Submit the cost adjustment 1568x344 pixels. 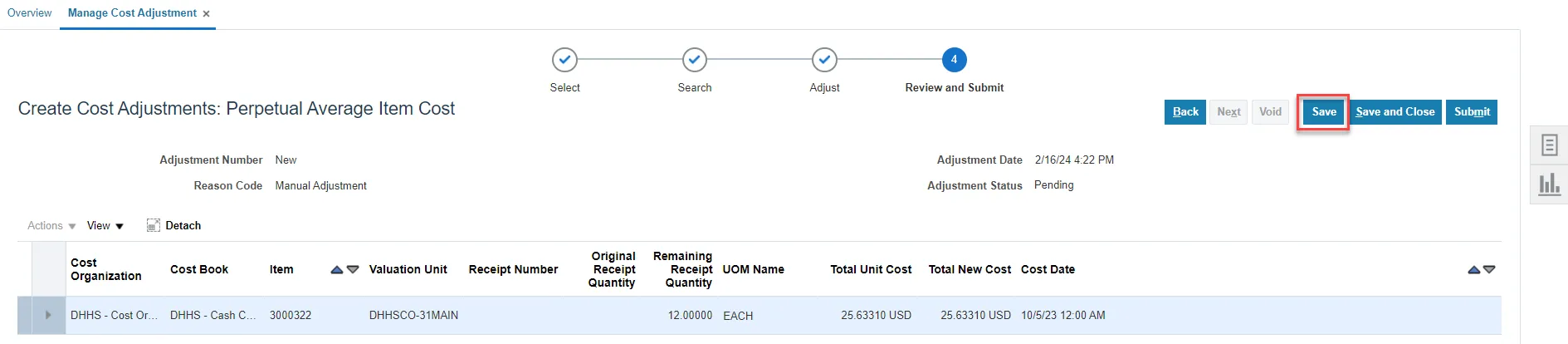click(1472, 112)
